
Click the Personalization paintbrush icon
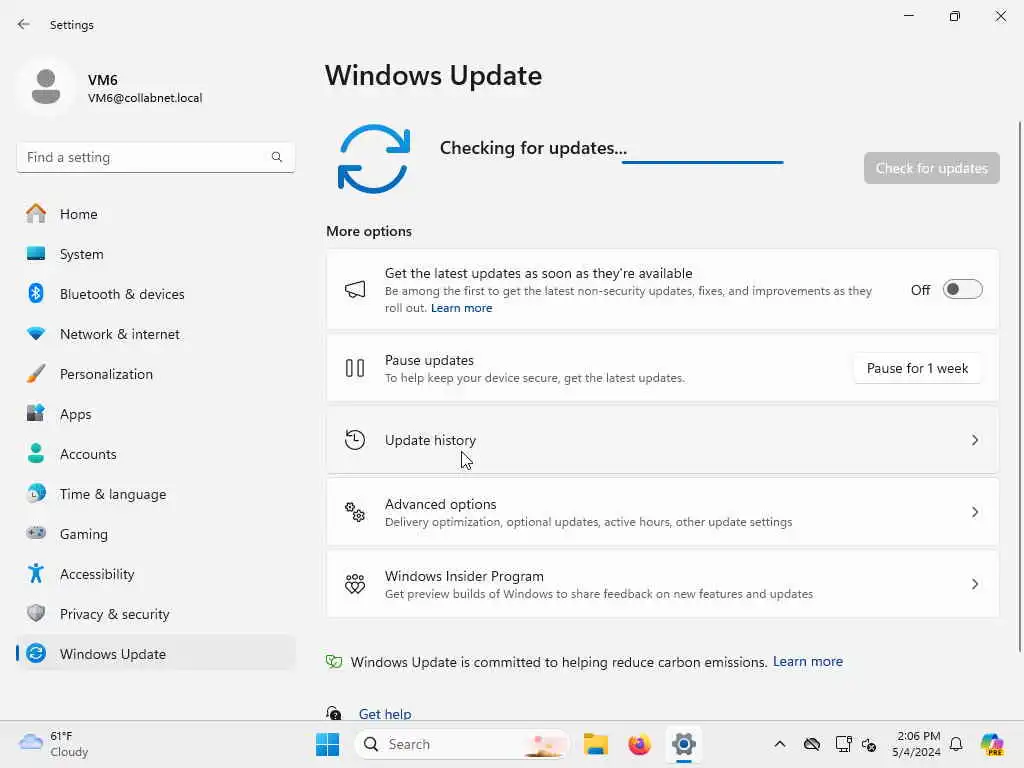(x=36, y=374)
